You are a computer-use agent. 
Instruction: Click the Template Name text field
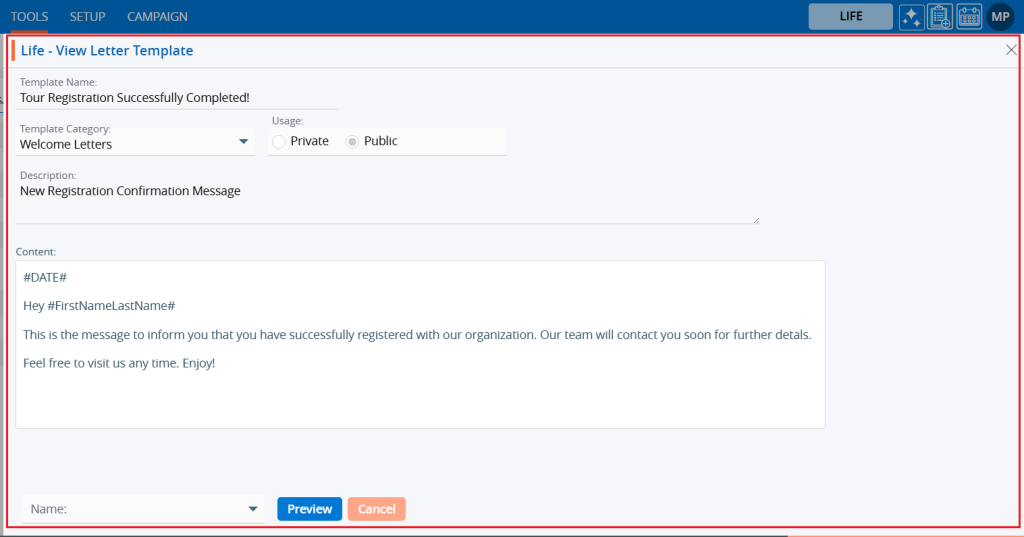click(x=178, y=98)
